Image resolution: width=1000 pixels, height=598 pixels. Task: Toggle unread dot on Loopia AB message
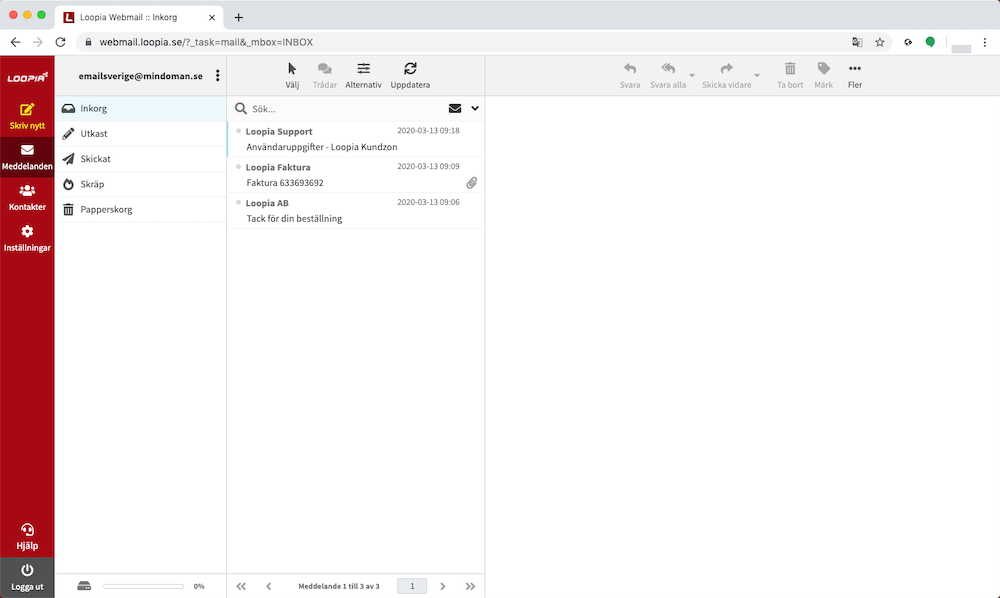pyautogui.click(x=239, y=203)
